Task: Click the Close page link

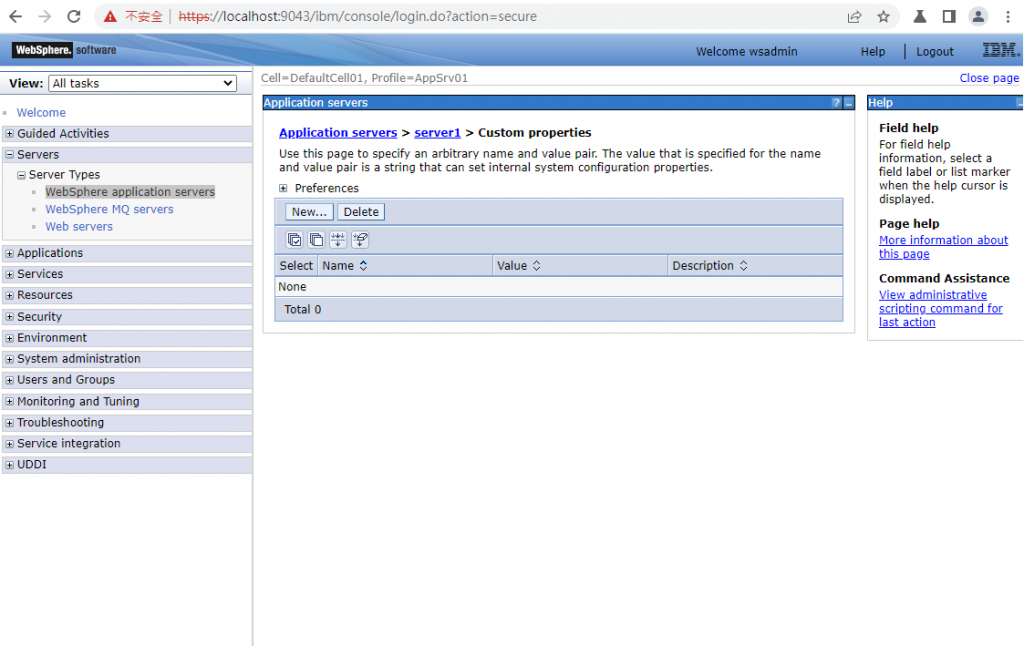Action: (x=989, y=78)
